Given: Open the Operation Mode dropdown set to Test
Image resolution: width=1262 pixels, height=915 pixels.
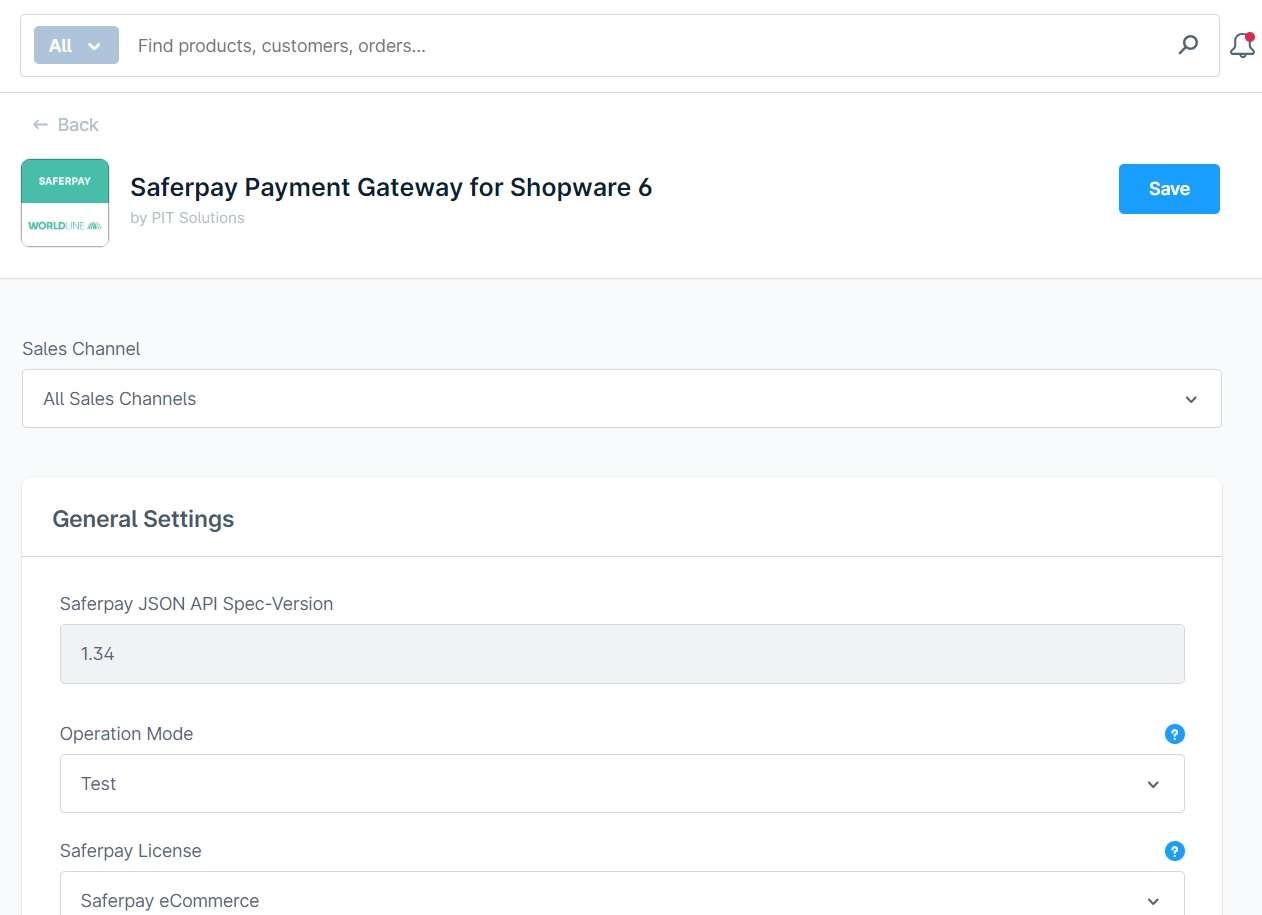Looking at the screenshot, I should point(621,784).
